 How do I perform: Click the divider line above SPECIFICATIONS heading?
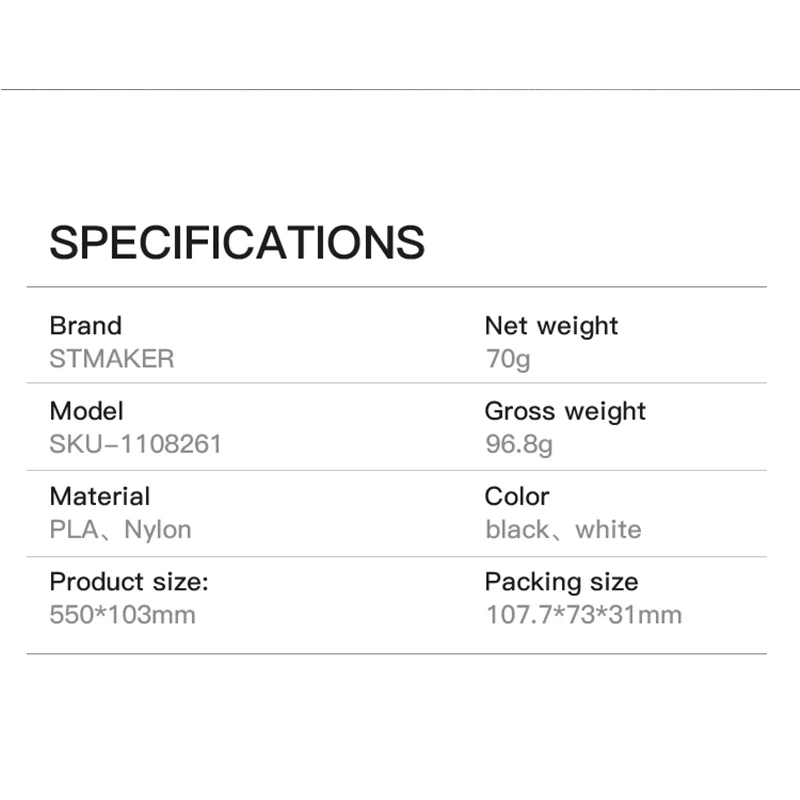[400, 89]
